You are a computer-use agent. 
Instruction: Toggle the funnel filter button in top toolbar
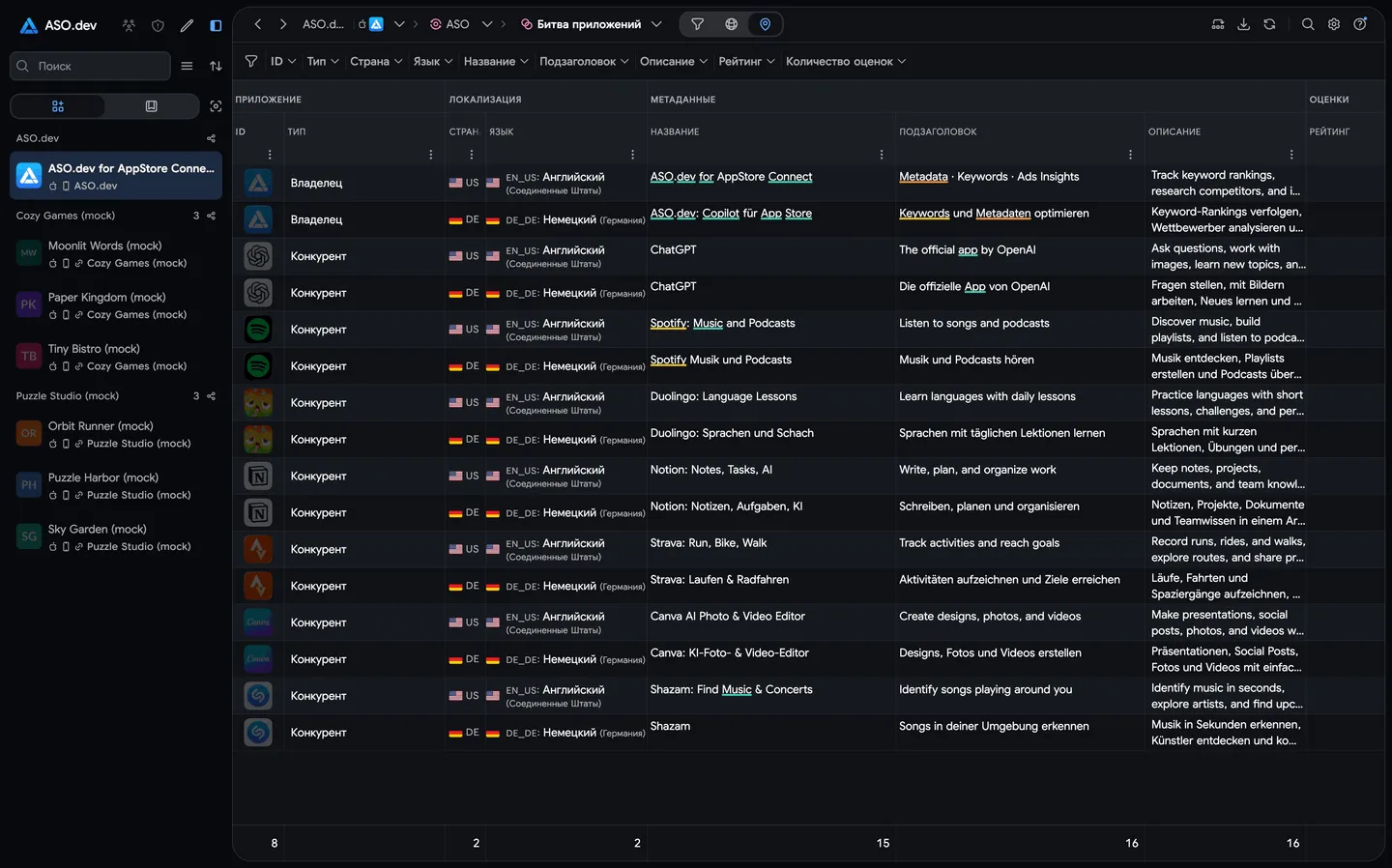tap(697, 24)
